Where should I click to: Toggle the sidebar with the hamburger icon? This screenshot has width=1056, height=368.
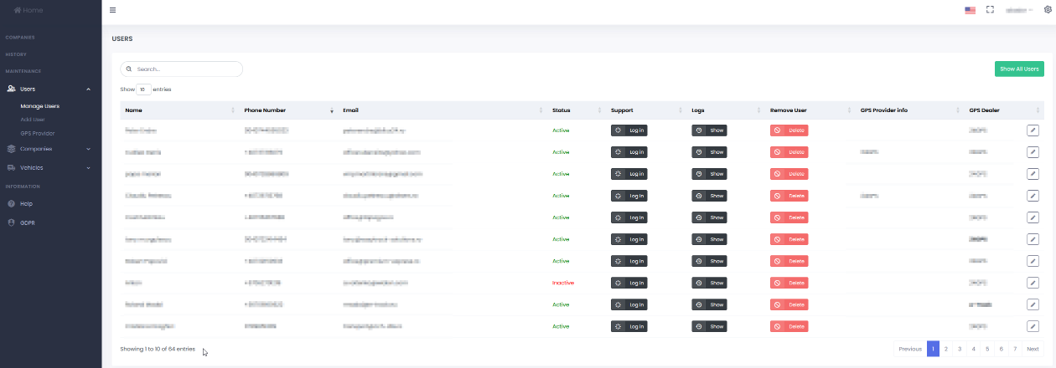point(112,10)
